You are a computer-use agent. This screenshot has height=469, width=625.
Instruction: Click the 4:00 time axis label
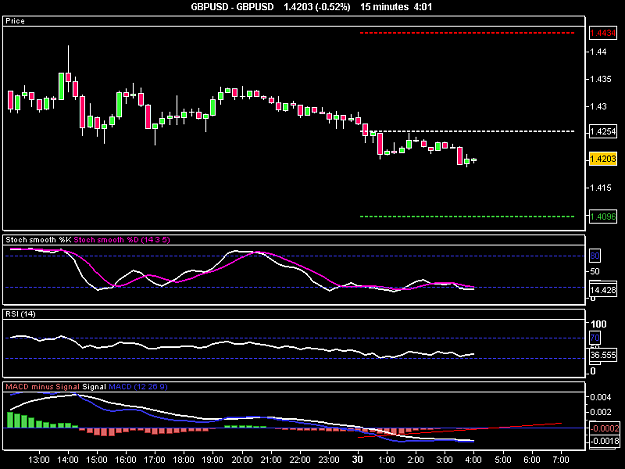click(x=473, y=460)
